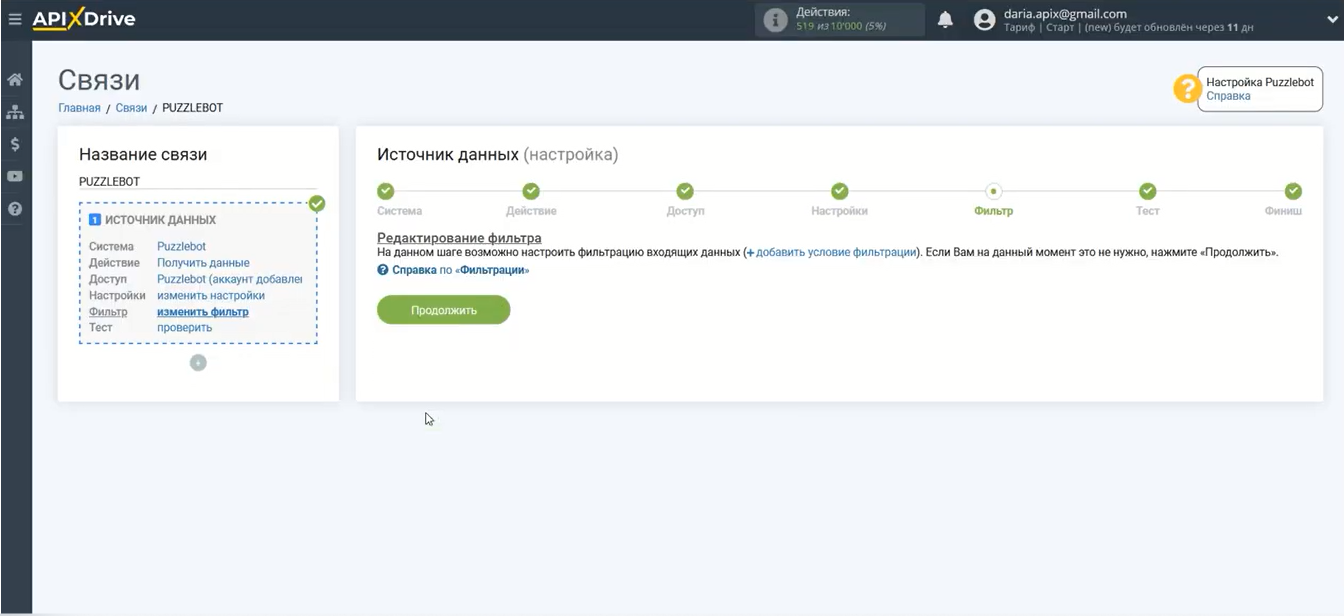The height and width of the screenshot is (616, 1344).
Task: Click the actions info icon
Action: (x=775, y=20)
